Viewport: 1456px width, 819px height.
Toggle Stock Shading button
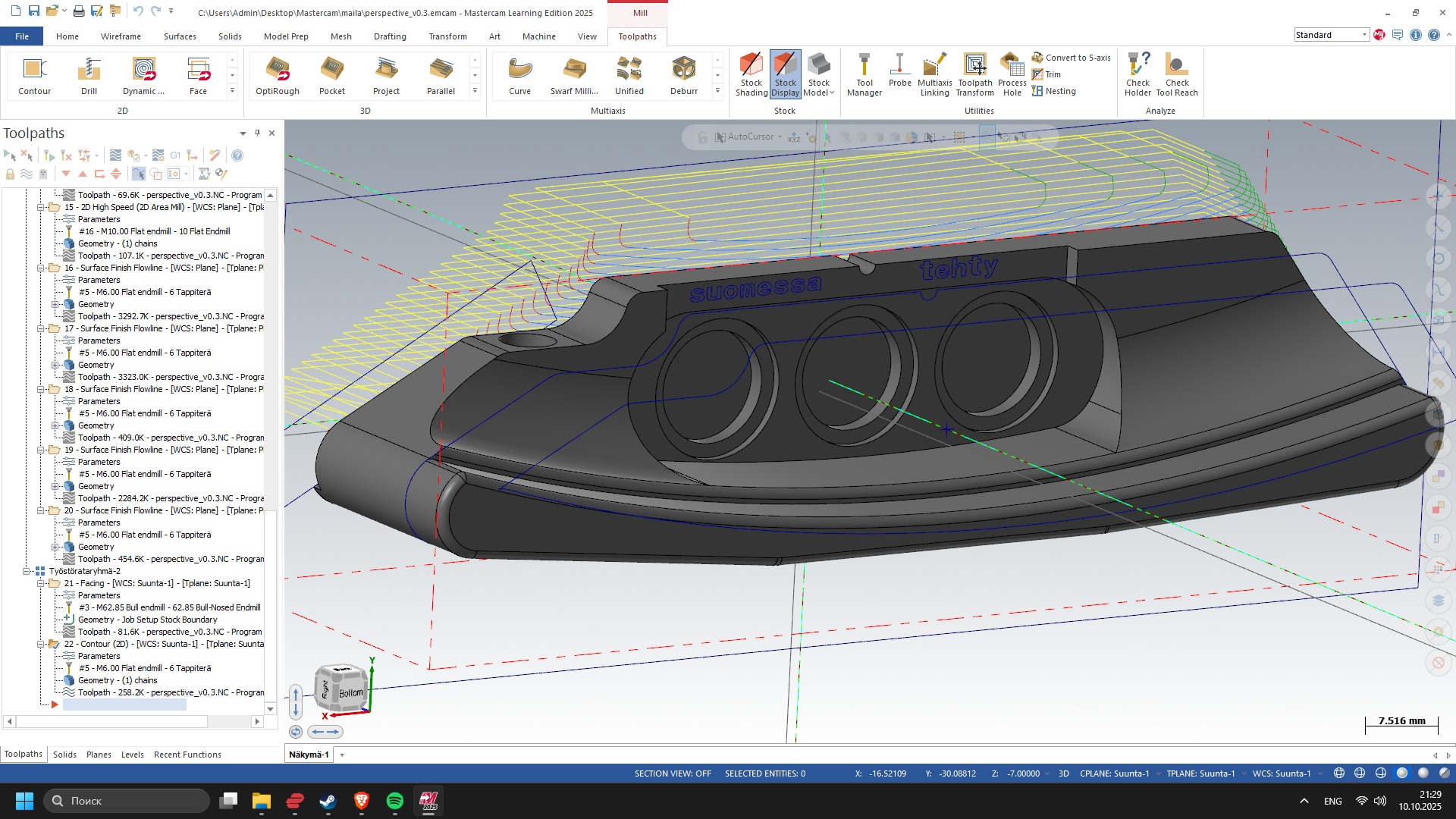(751, 75)
